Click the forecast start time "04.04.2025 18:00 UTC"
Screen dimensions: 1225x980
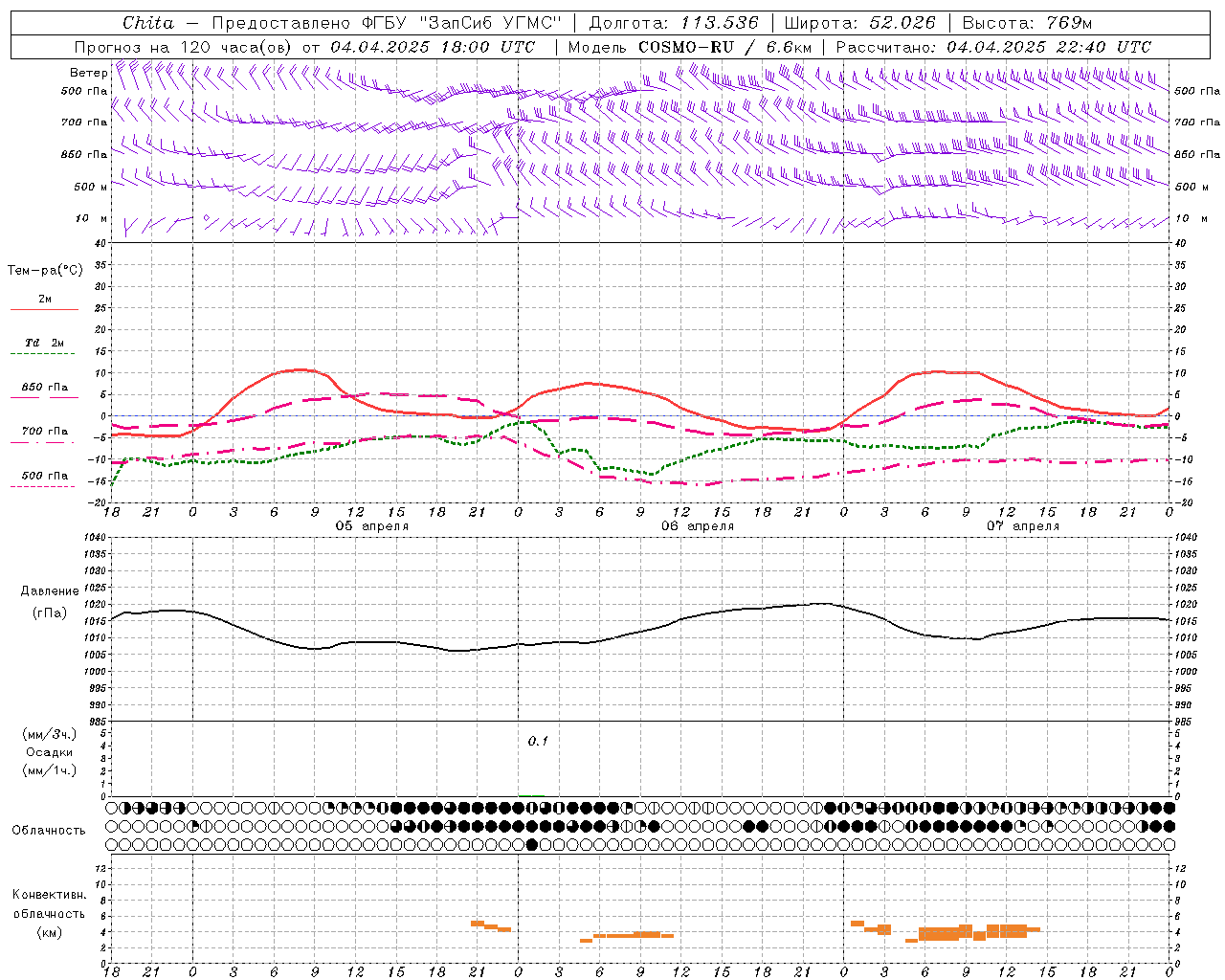click(x=433, y=47)
